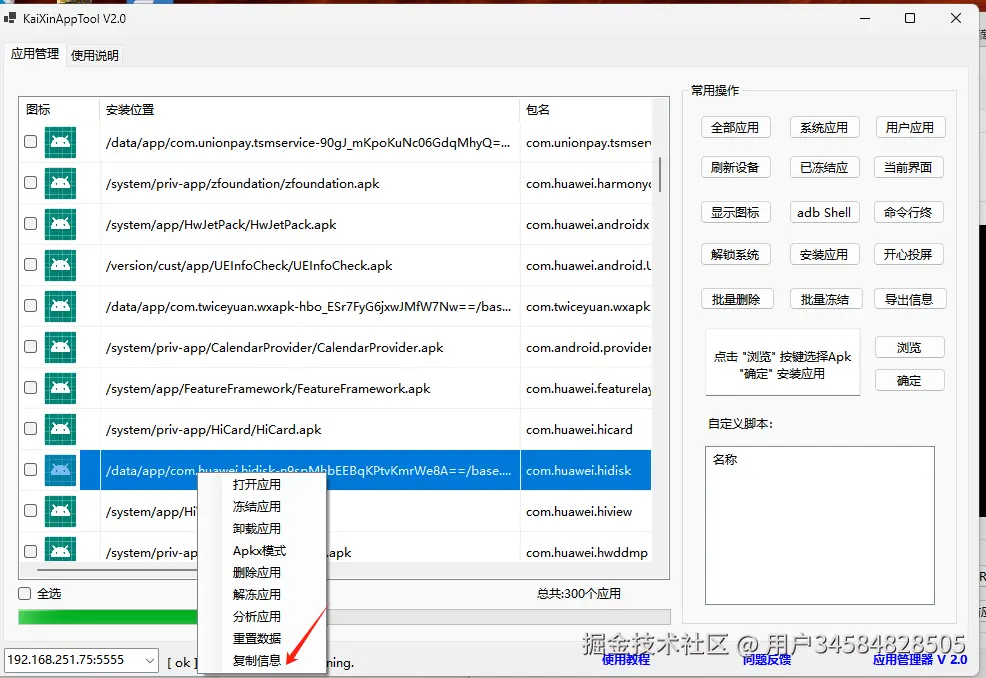Click the Android icon of zfoundation.apk row
The width and height of the screenshot is (986, 678).
(x=60, y=183)
